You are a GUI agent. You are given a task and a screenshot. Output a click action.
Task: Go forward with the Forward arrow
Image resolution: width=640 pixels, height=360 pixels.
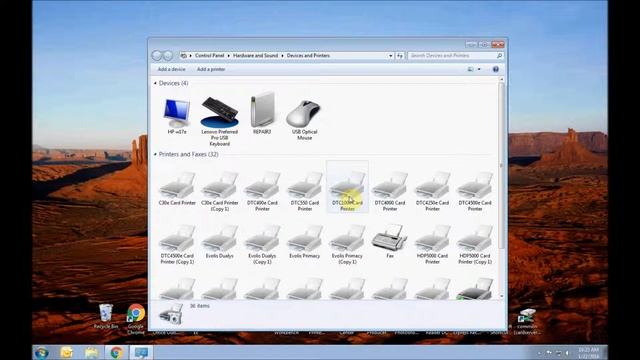tap(168, 55)
